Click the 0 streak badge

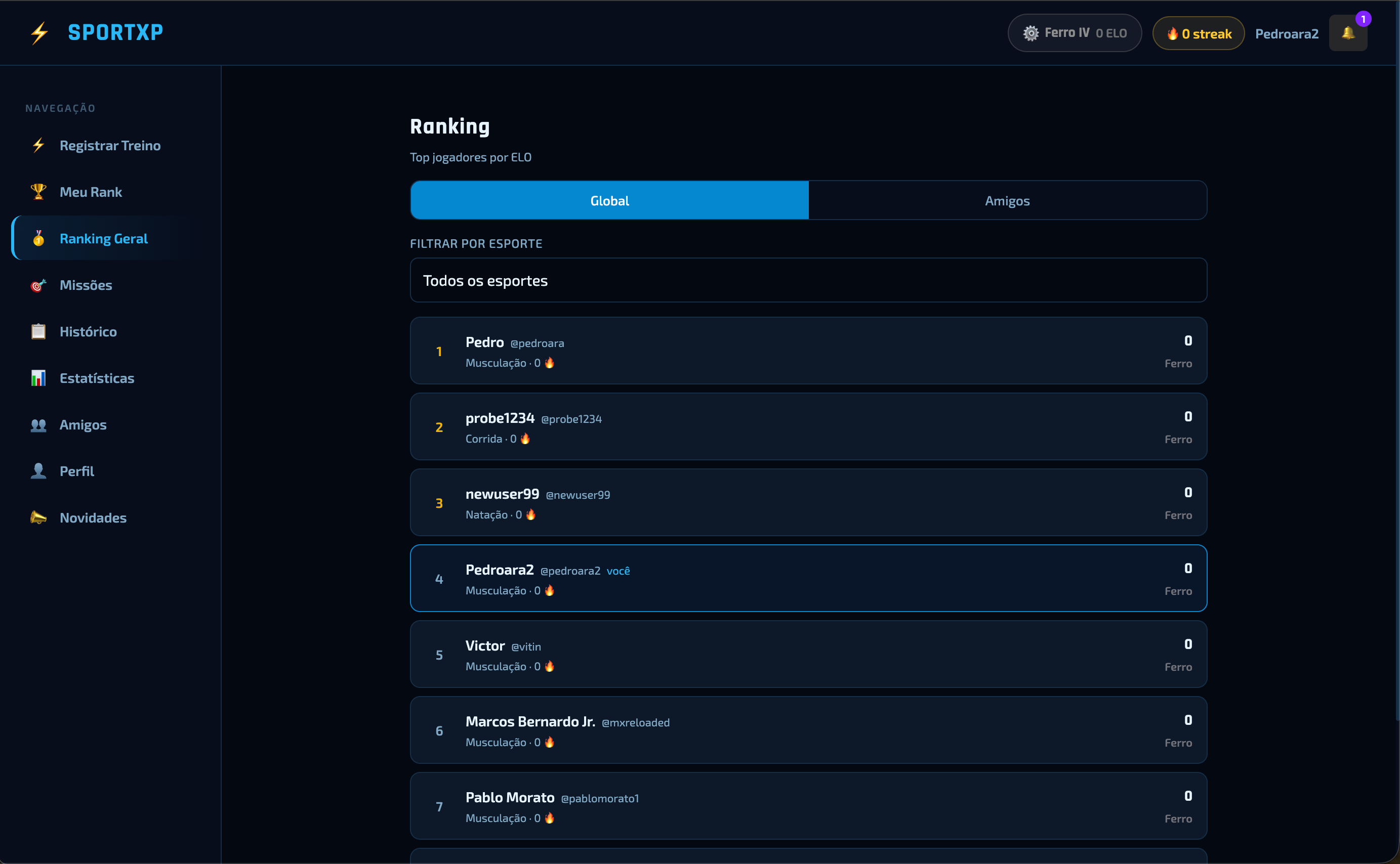pyautogui.click(x=1198, y=34)
